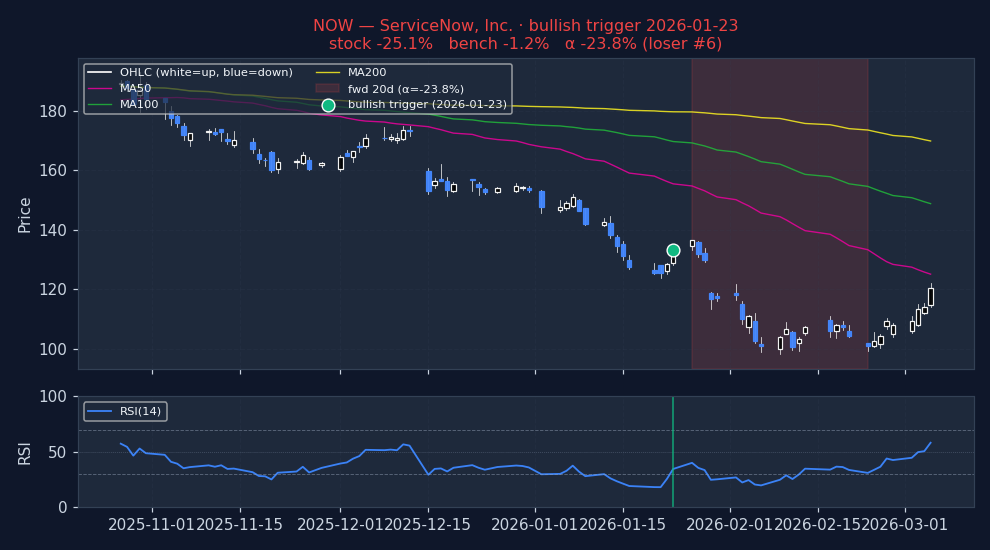Click the 2025-11-01 date tick label
This screenshot has height=550, width=990.
click(152, 525)
